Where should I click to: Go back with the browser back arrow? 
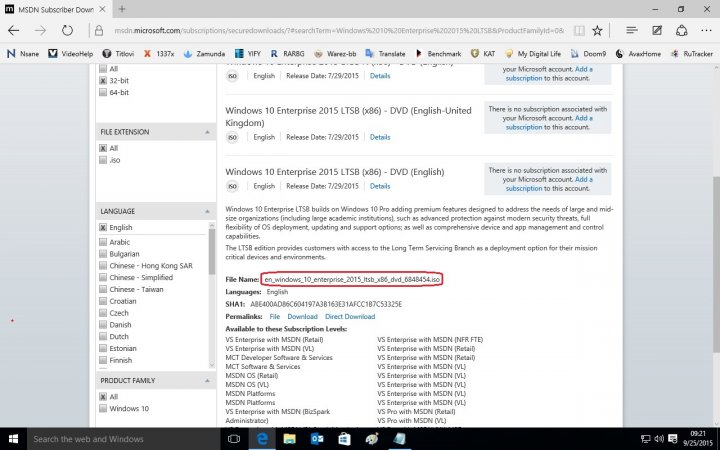coord(13,31)
